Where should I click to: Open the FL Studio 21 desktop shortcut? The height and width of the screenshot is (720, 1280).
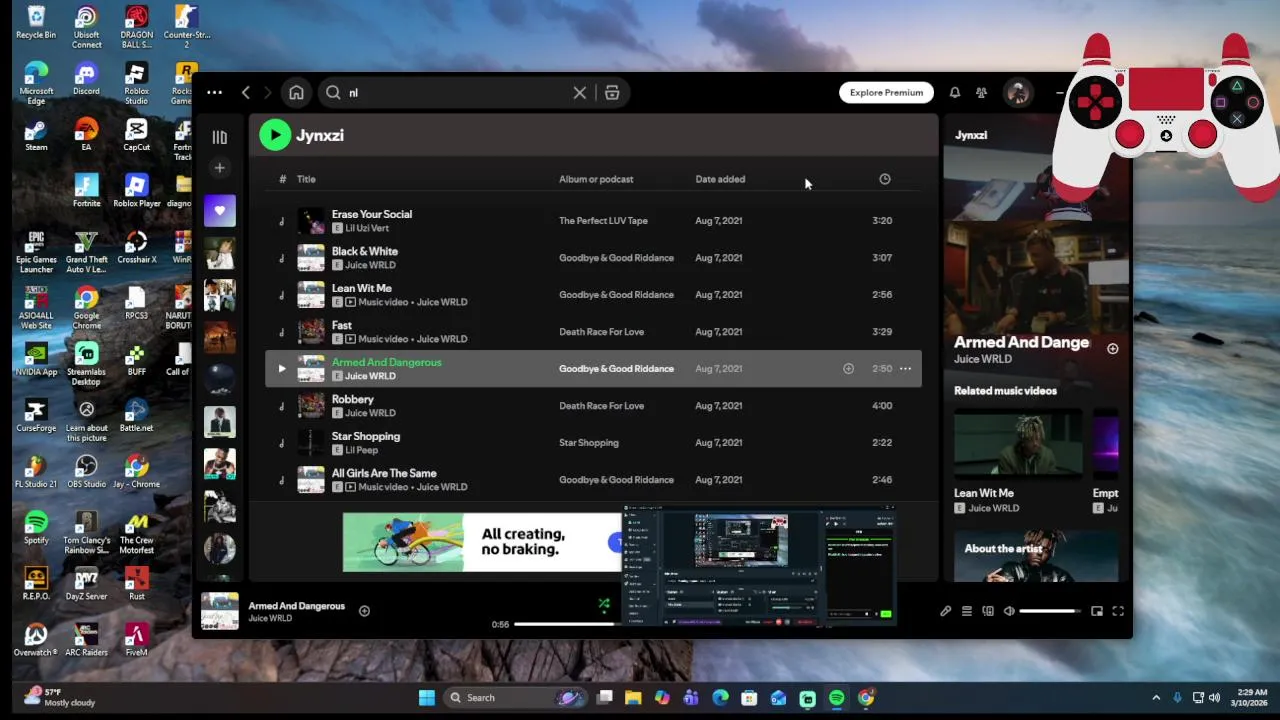pyautogui.click(x=36, y=472)
